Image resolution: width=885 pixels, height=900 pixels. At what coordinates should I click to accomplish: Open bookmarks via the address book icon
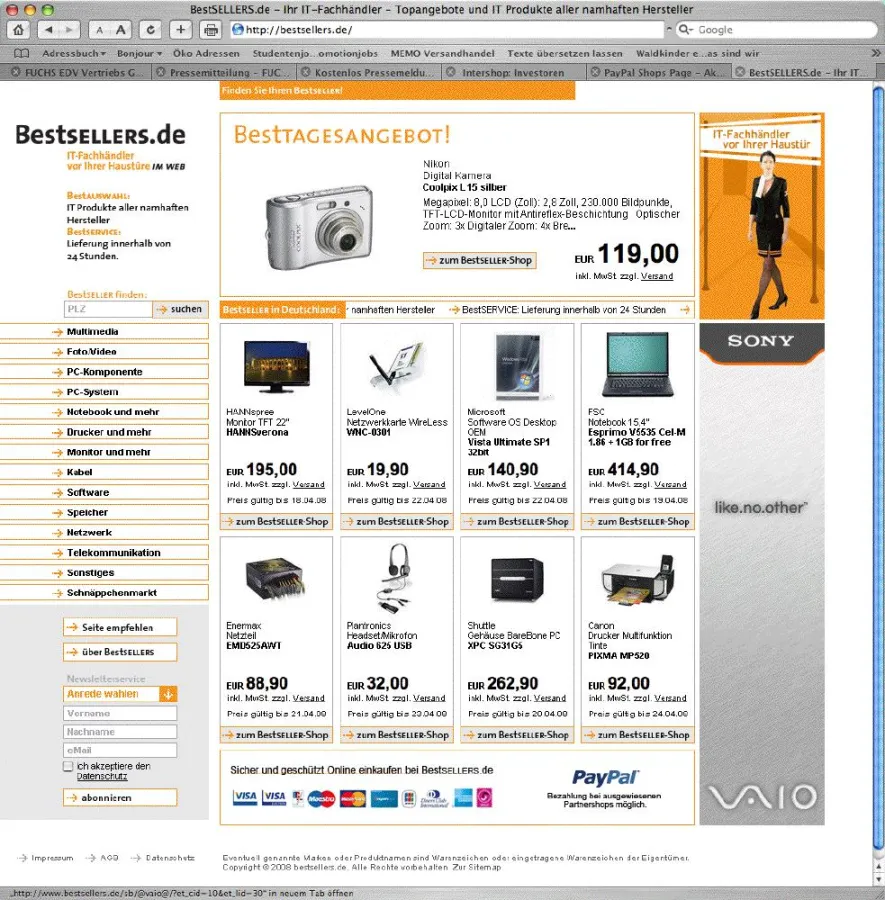[x=22, y=53]
